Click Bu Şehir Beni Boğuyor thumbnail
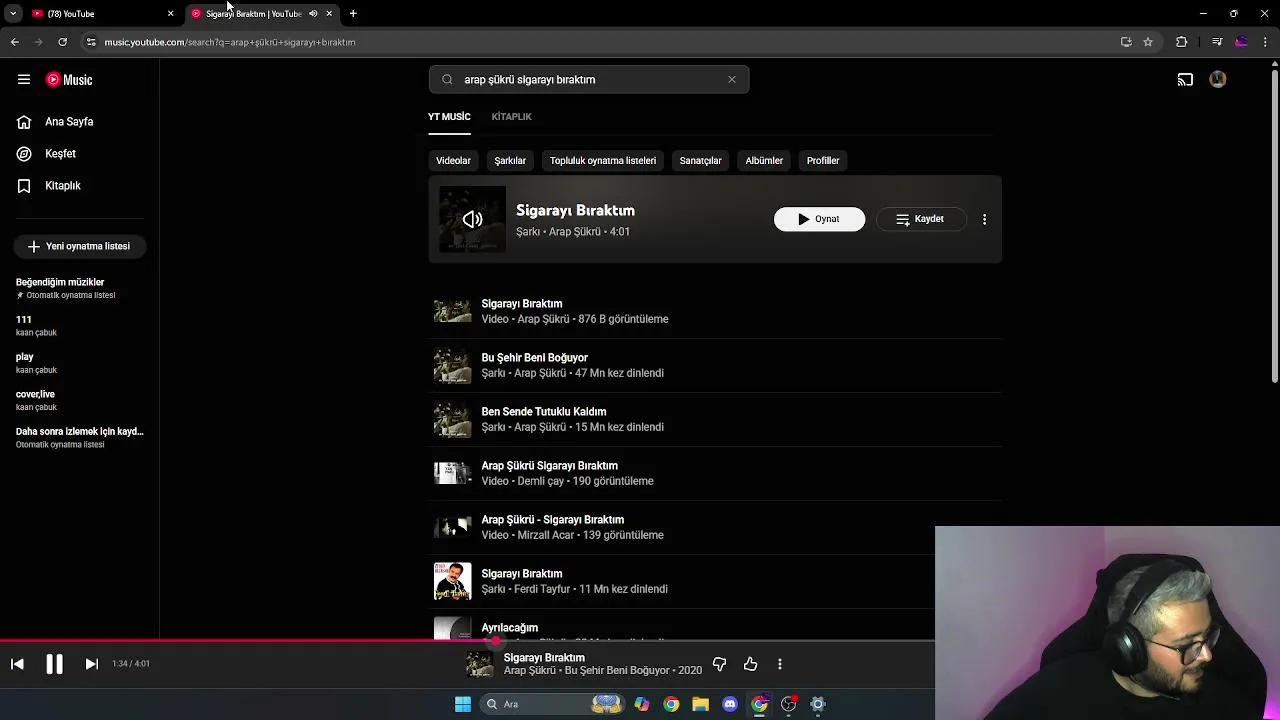This screenshot has width=1280, height=720. click(452, 365)
